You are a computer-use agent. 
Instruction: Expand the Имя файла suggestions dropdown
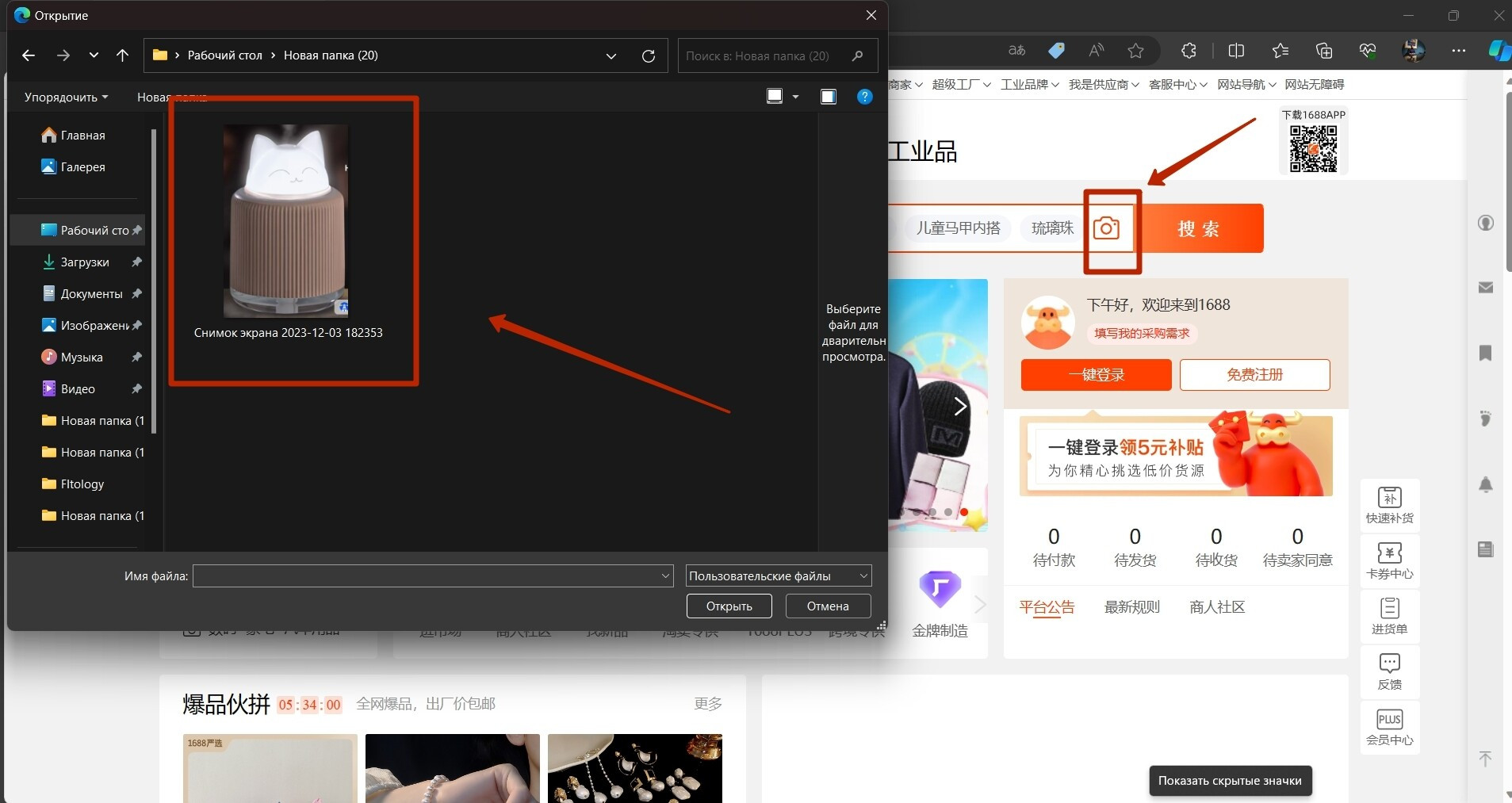click(665, 576)
